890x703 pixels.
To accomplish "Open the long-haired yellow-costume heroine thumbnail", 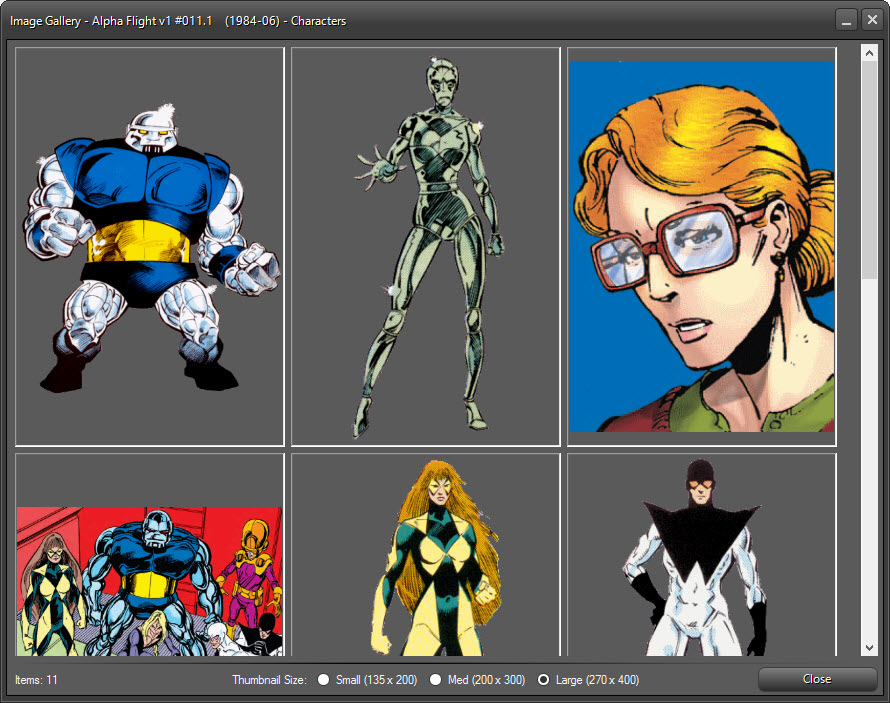I will [x=426, y=555].
